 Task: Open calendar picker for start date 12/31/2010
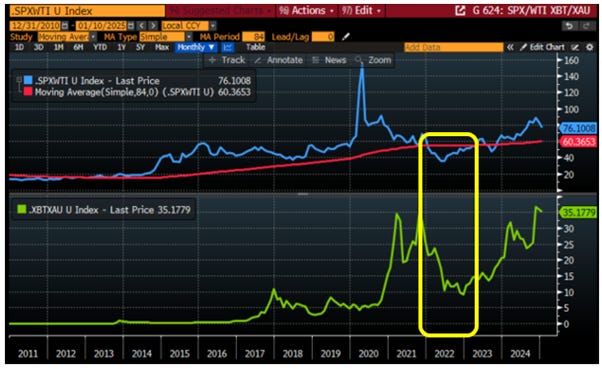(64, 26)
